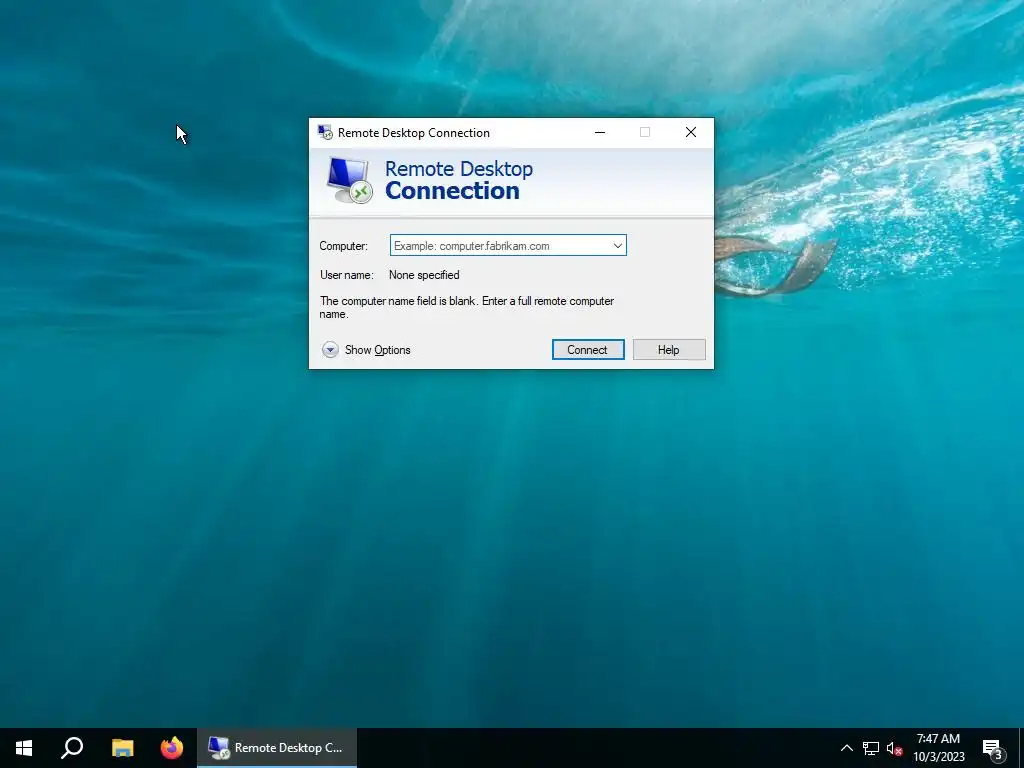Expand Show Options disclosure arrow

(330, 350)
